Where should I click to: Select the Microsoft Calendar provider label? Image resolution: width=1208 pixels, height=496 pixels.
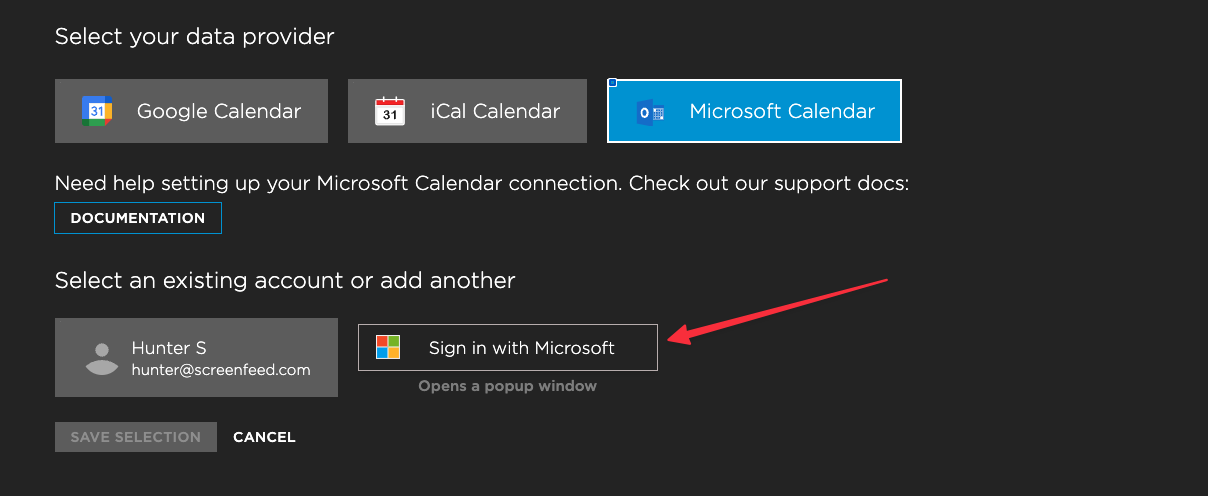coord(782,111)
